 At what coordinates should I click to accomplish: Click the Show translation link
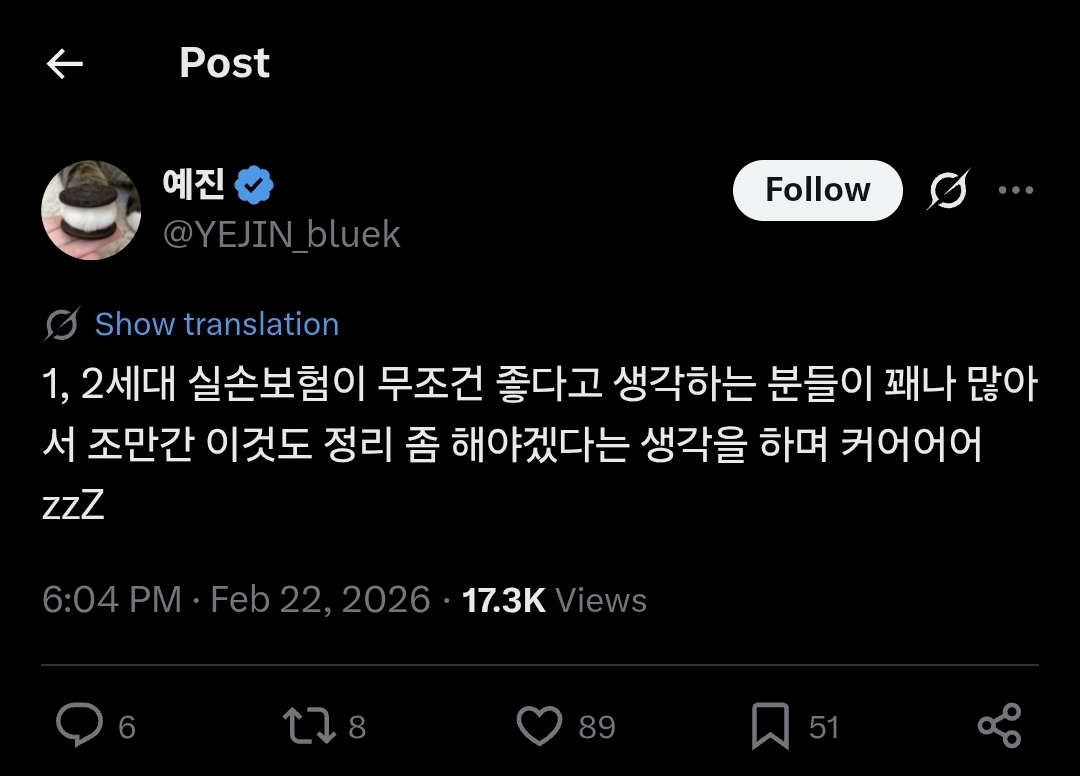[x=217, y=324]
